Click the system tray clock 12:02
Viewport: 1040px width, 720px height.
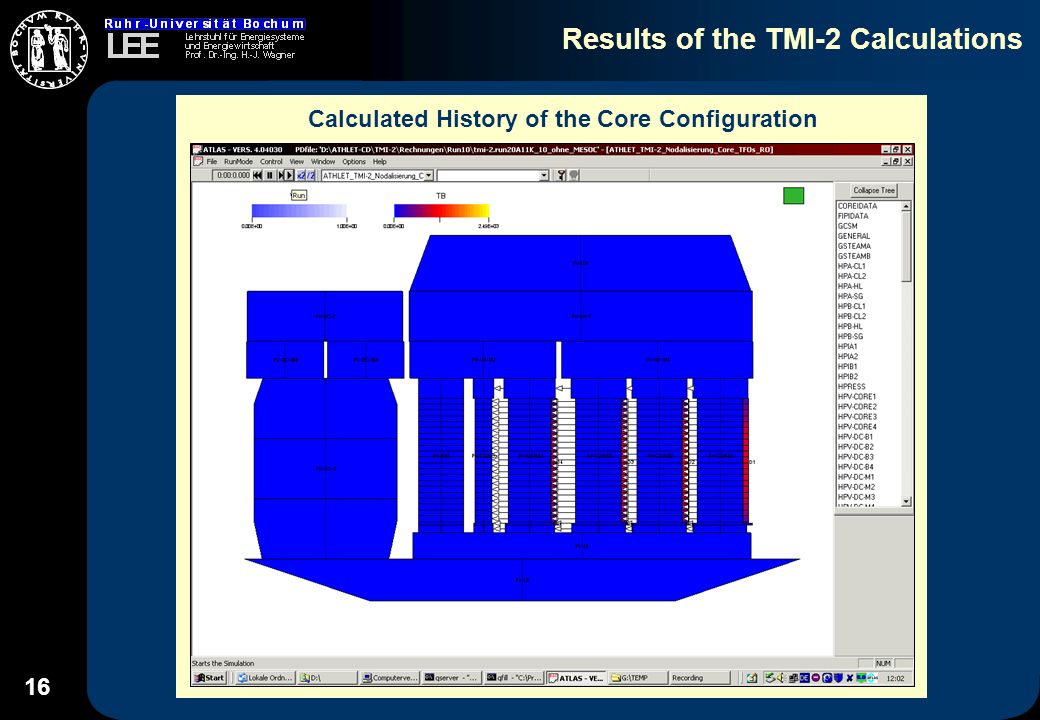[x=895, y=678]
